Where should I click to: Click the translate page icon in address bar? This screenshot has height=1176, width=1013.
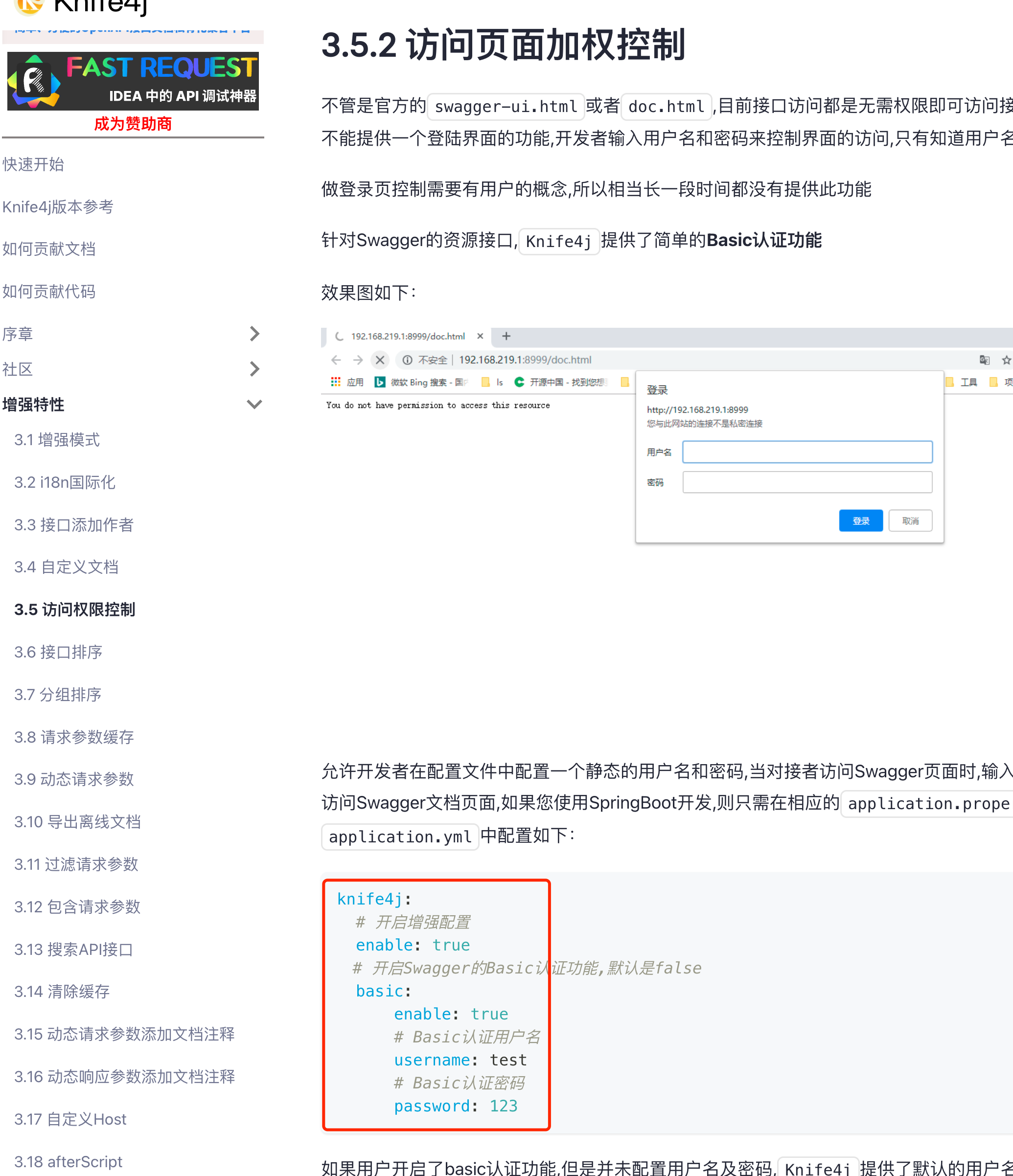[985, 360]
